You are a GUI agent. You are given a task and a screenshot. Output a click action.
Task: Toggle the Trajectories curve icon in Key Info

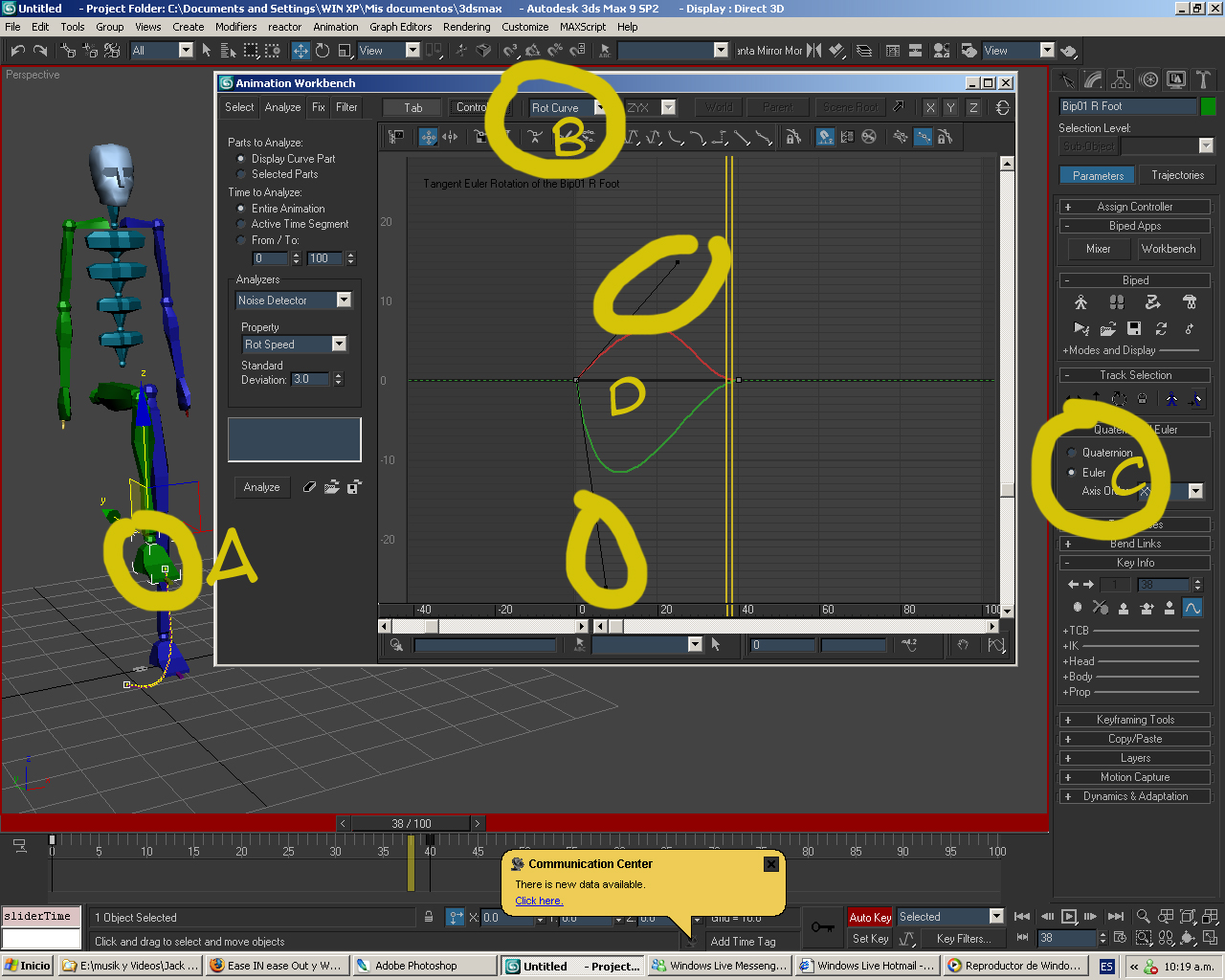[1192, 608]
